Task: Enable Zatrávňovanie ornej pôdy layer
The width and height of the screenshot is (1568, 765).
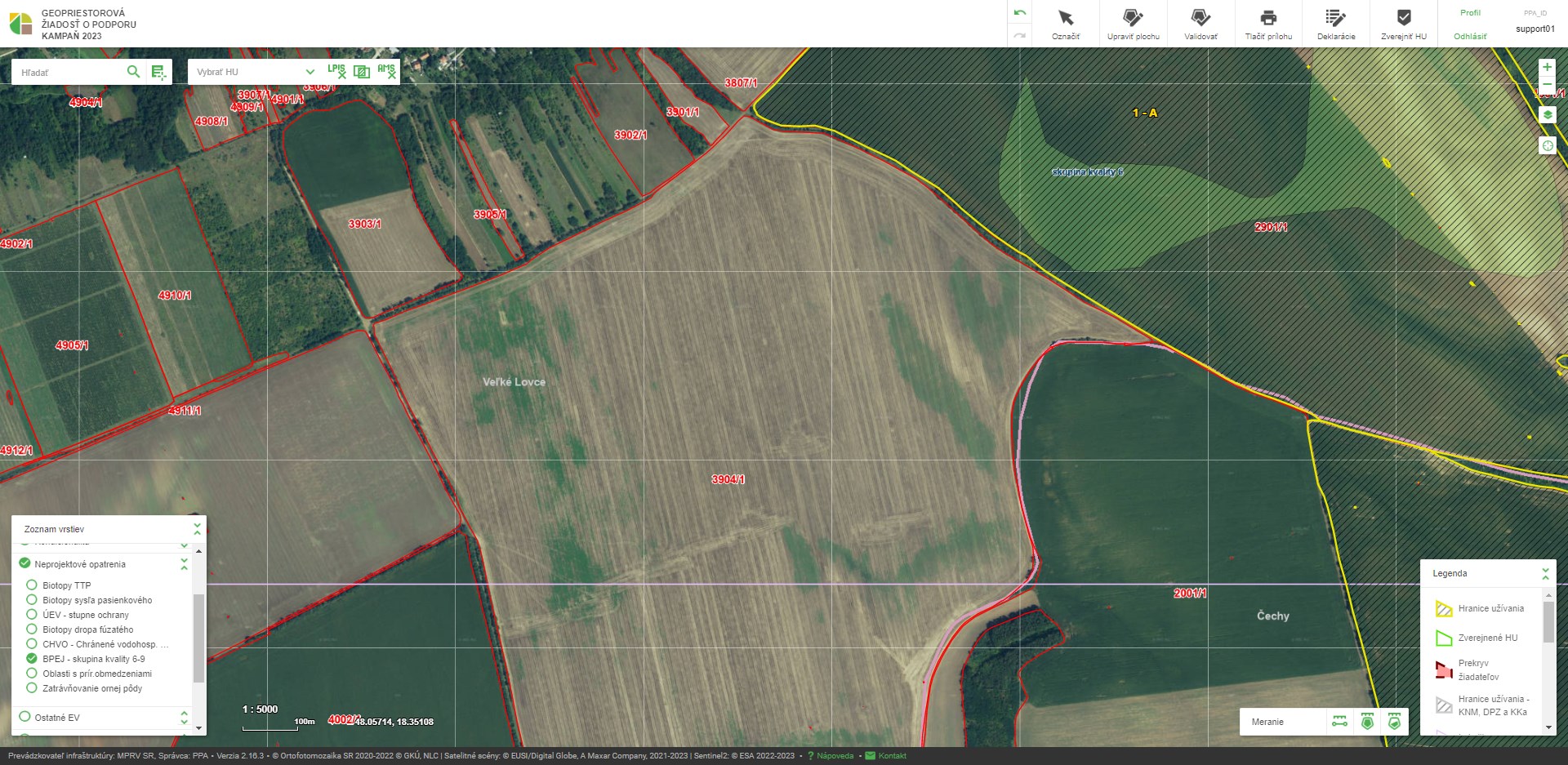Action: click(x=32, y=687)
